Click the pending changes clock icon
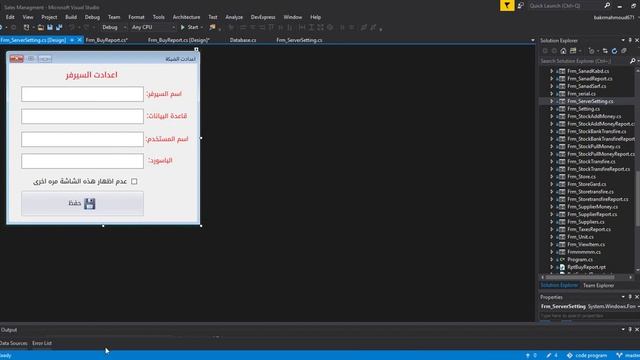This screenshot has width=640, height=360. [x=591, y=51]
